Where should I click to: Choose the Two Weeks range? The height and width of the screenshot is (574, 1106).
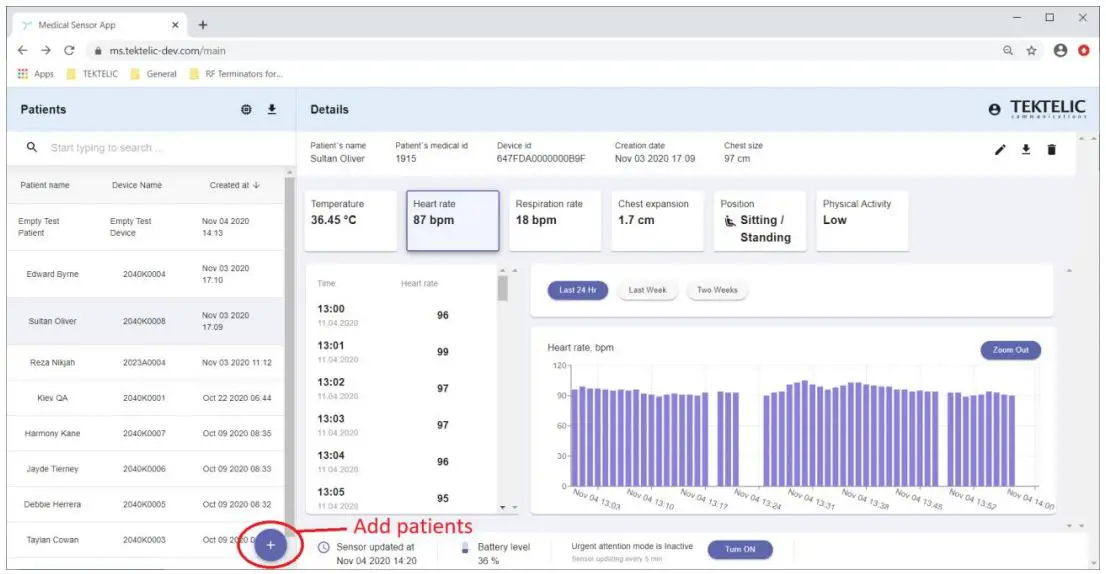[x=717, y=290]
